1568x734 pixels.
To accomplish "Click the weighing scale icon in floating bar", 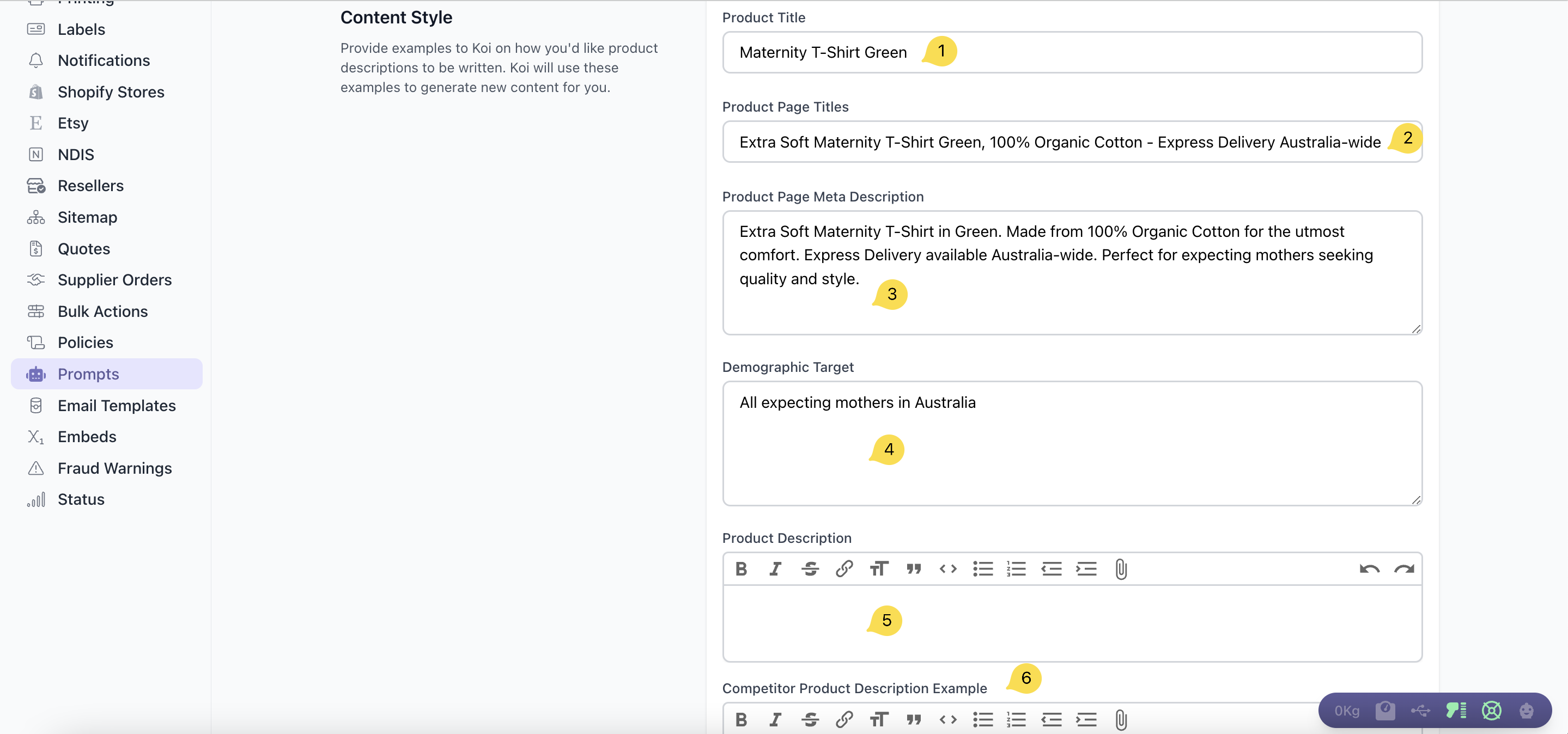I will click(1385, 710).
